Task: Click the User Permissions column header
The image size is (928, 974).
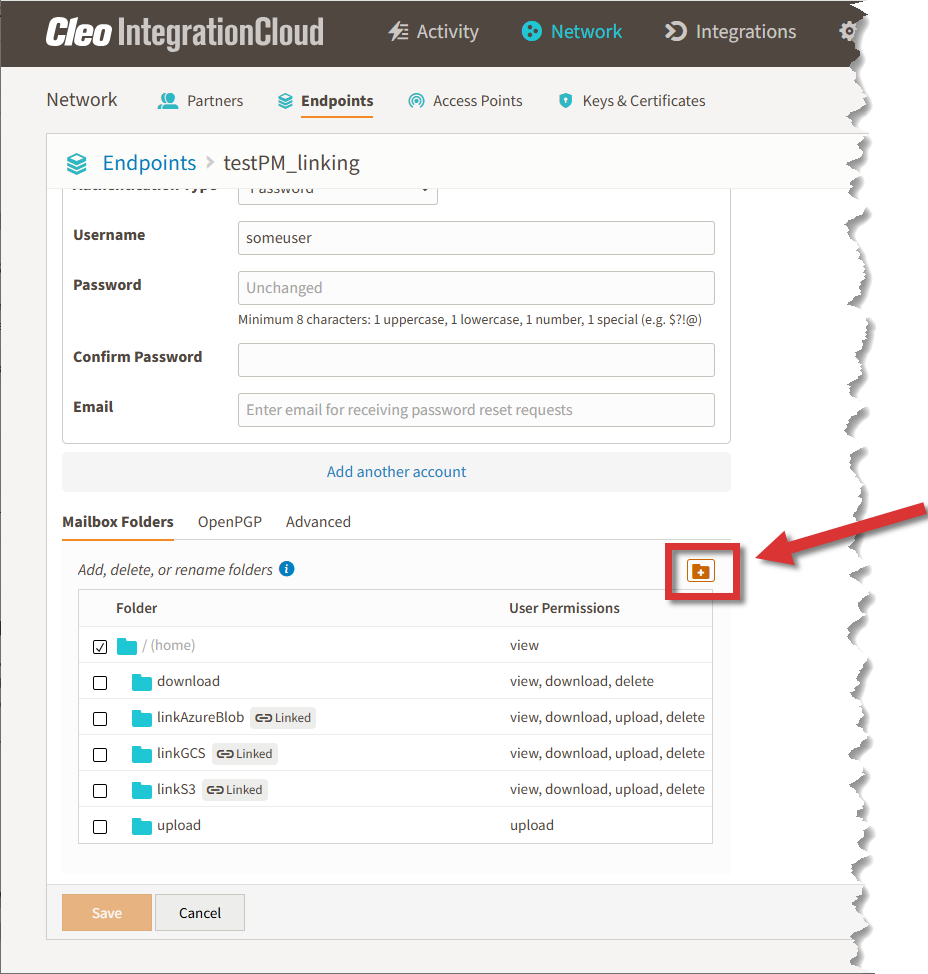Action: [565, 608]
